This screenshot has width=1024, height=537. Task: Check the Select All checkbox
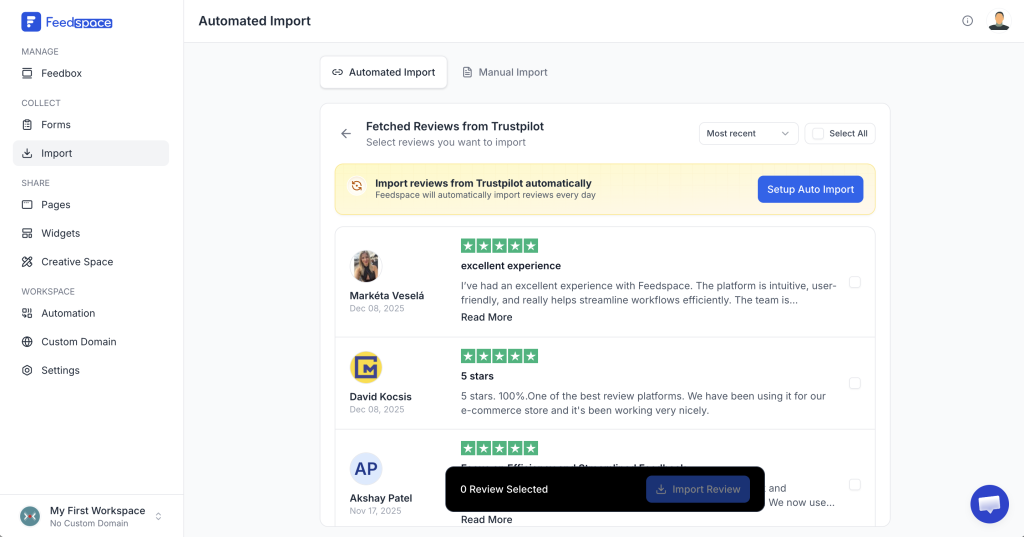point(818,133)
